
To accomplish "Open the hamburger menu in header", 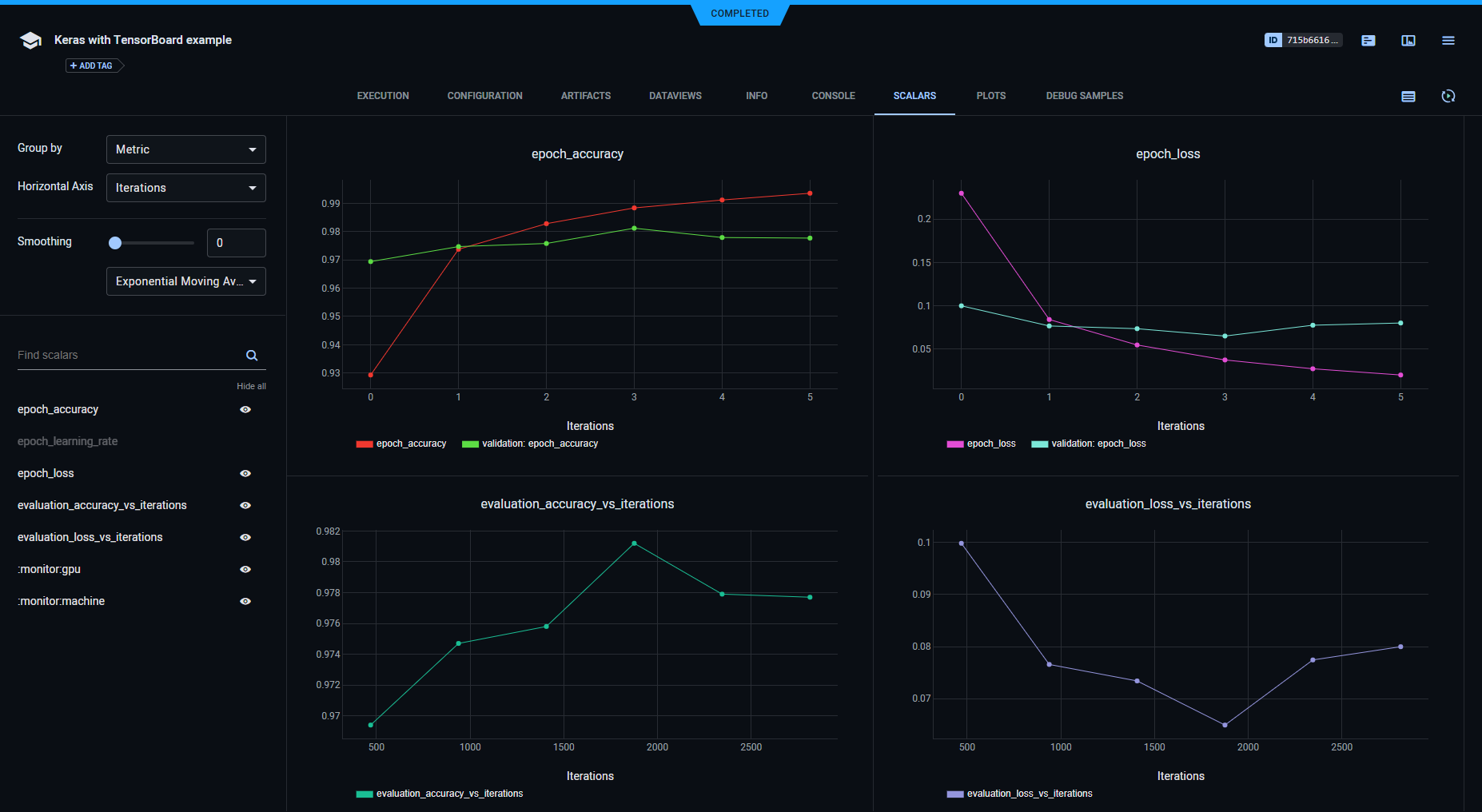I will 1448,41.
